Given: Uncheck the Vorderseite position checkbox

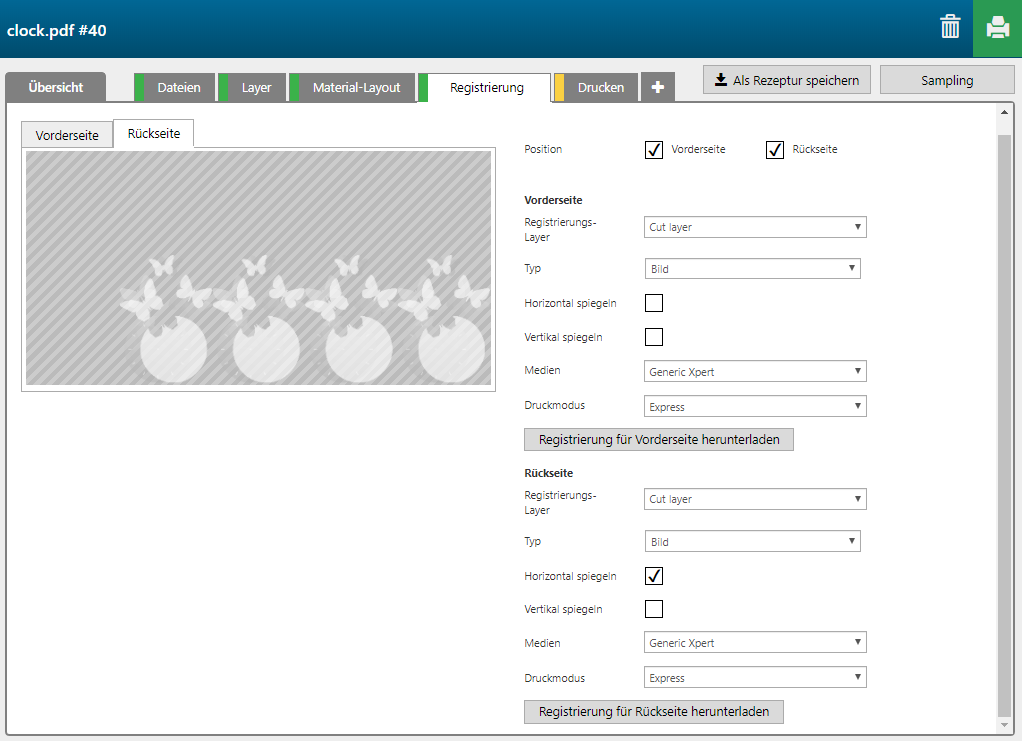Looking at the screenshot, I should [654, 150].
